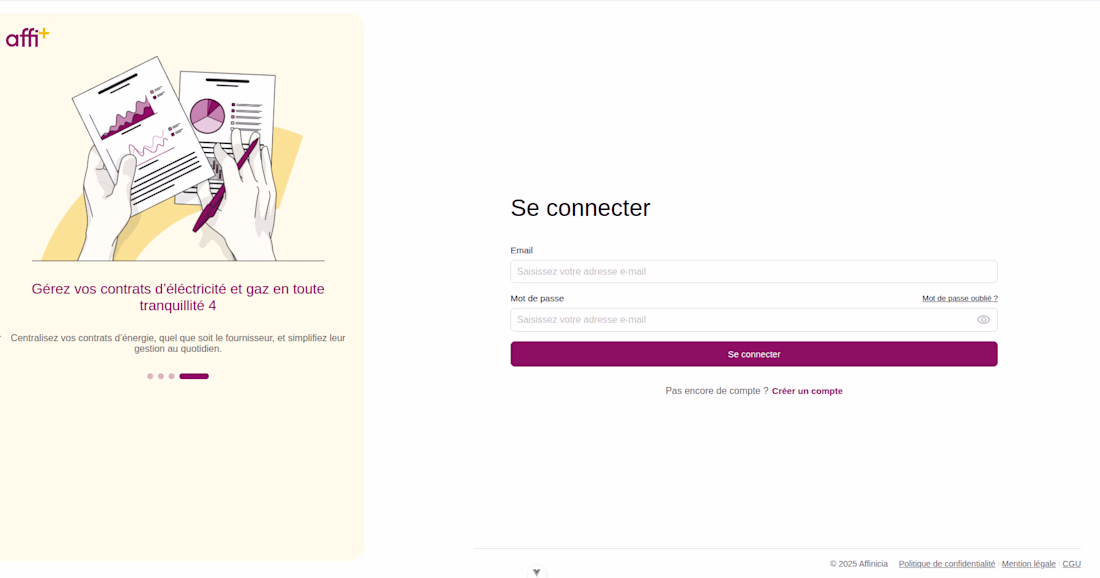Image resolution: width=1100 pixels, height=578 pixels.
Task: Select the third carousel dot
Action: pyautogui.click(x=171, y=377)
